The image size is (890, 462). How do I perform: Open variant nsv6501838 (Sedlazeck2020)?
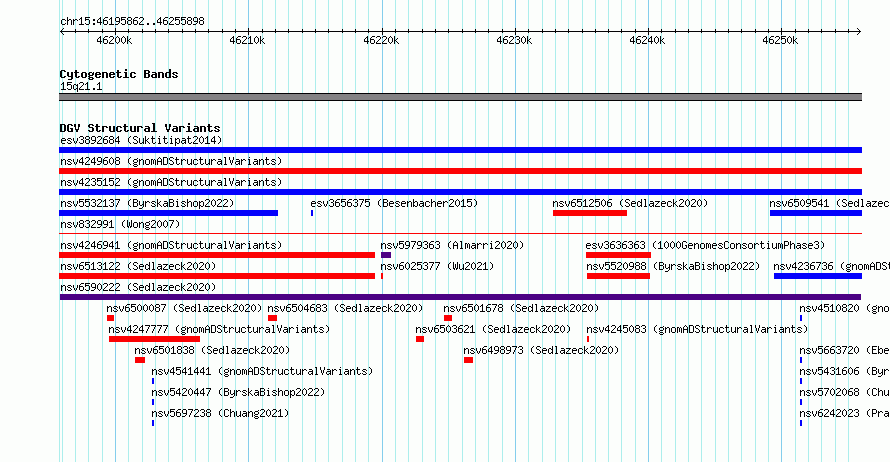[x=212, y=350]
